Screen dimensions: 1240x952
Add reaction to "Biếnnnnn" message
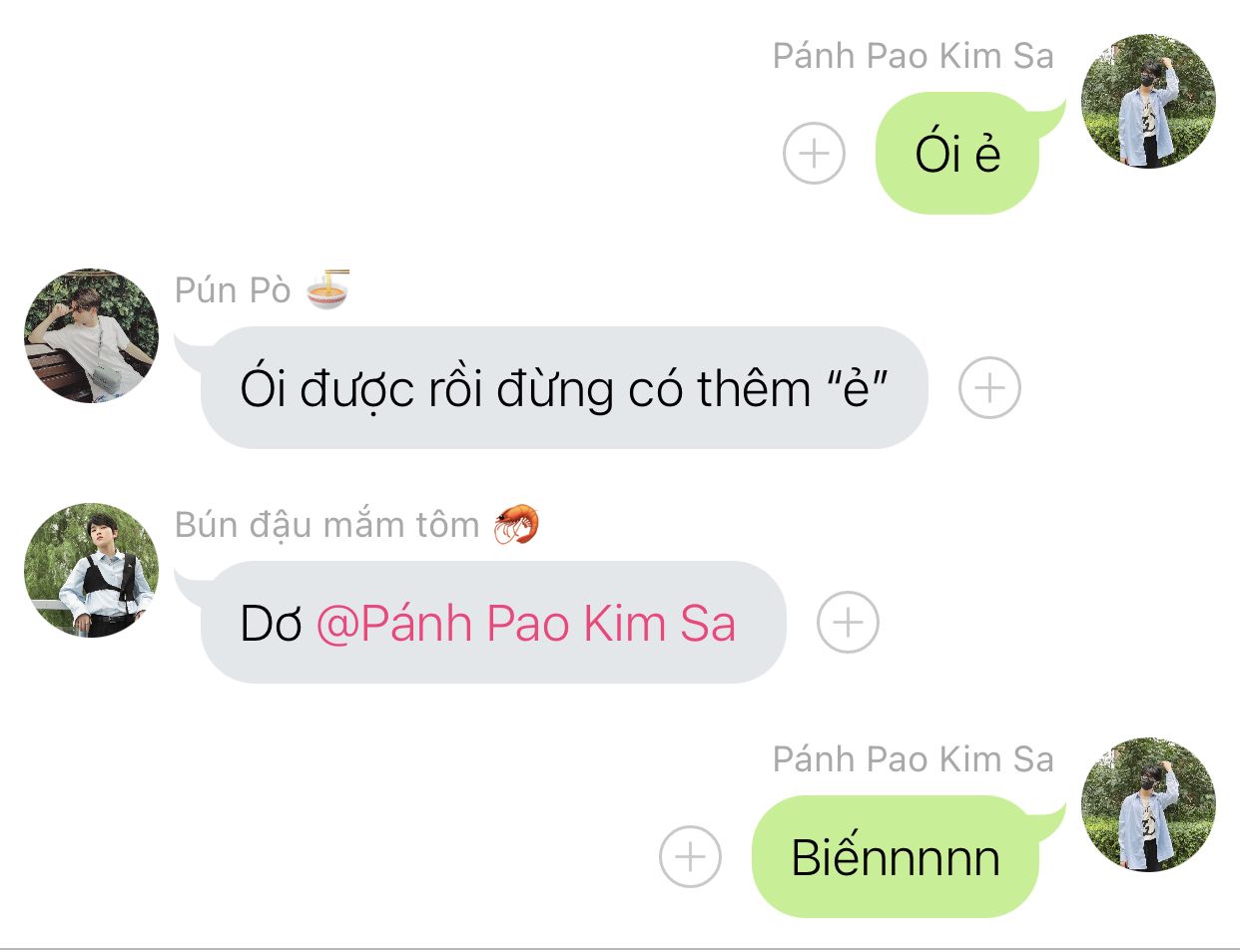coord(690,857)
